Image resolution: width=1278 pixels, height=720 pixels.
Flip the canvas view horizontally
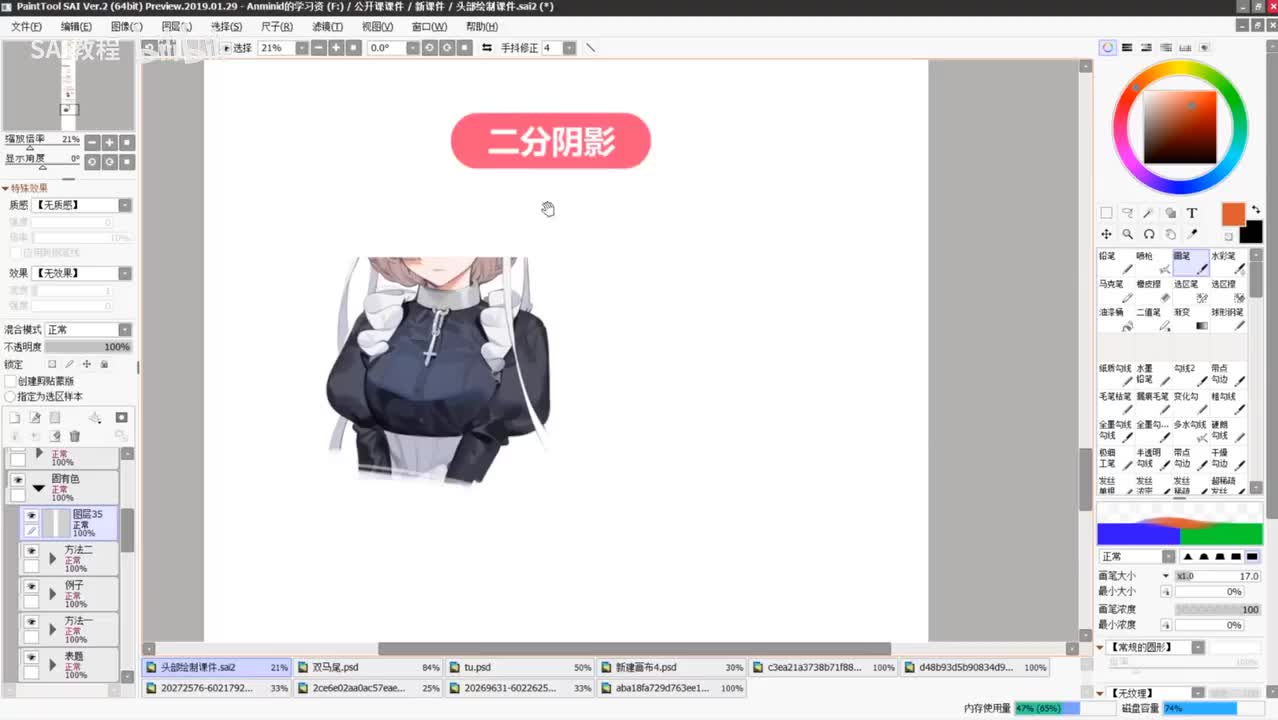click(x=487, y=48)
